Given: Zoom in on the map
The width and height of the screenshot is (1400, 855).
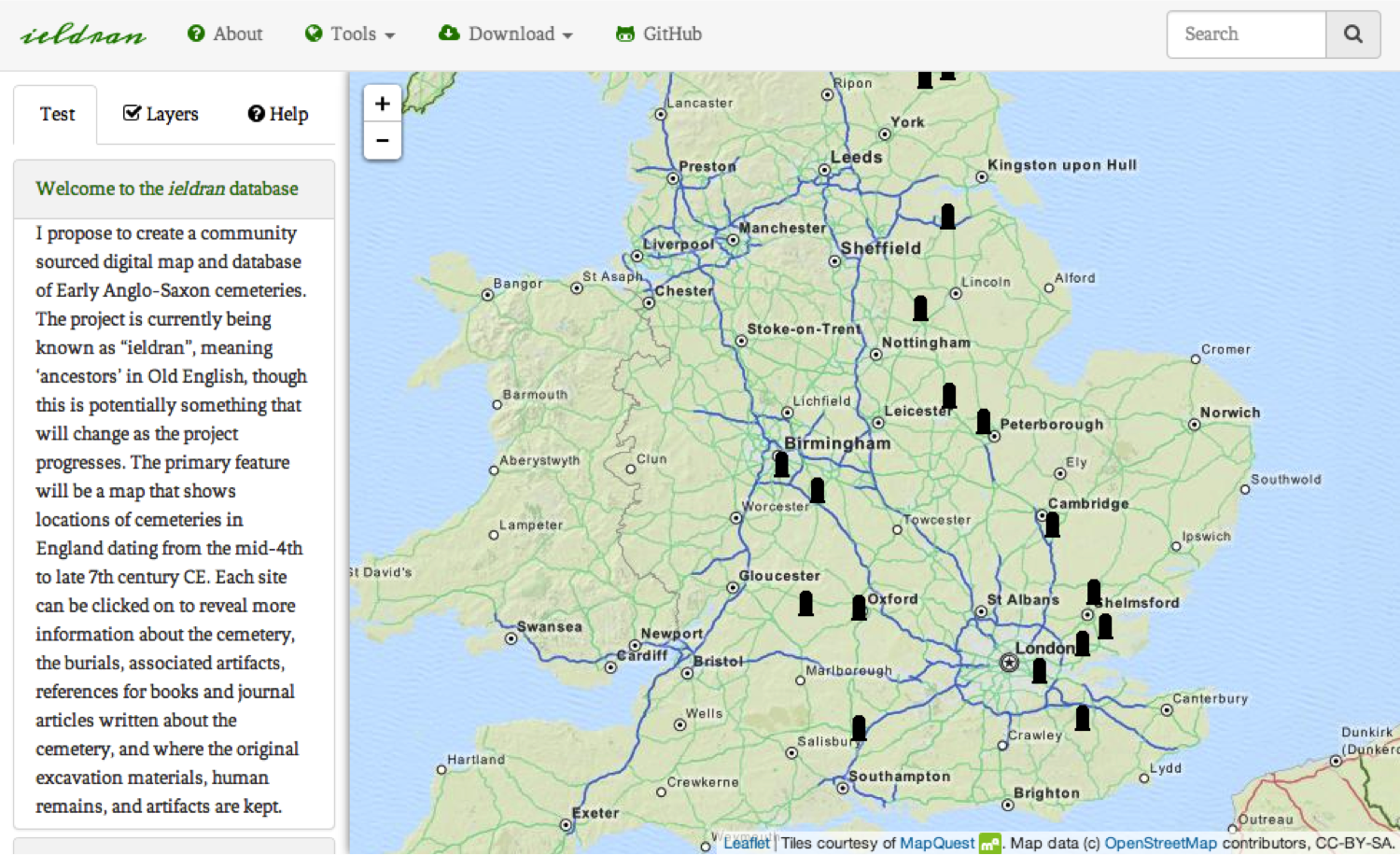Looking at the screenshot, I should 383,104.
